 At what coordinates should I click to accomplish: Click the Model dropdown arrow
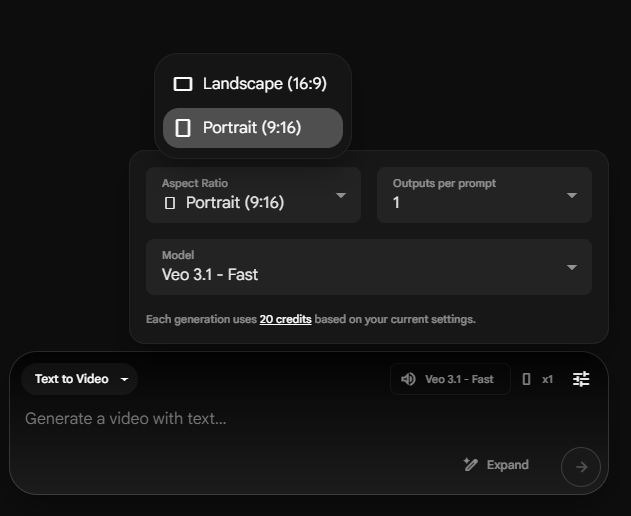[x=572, y=267]
